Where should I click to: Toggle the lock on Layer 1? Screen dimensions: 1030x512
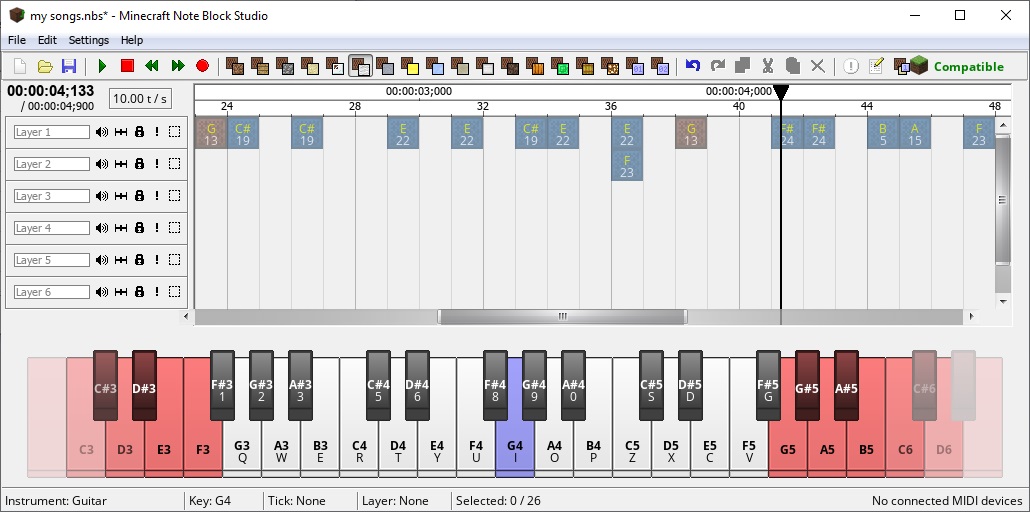139,132
